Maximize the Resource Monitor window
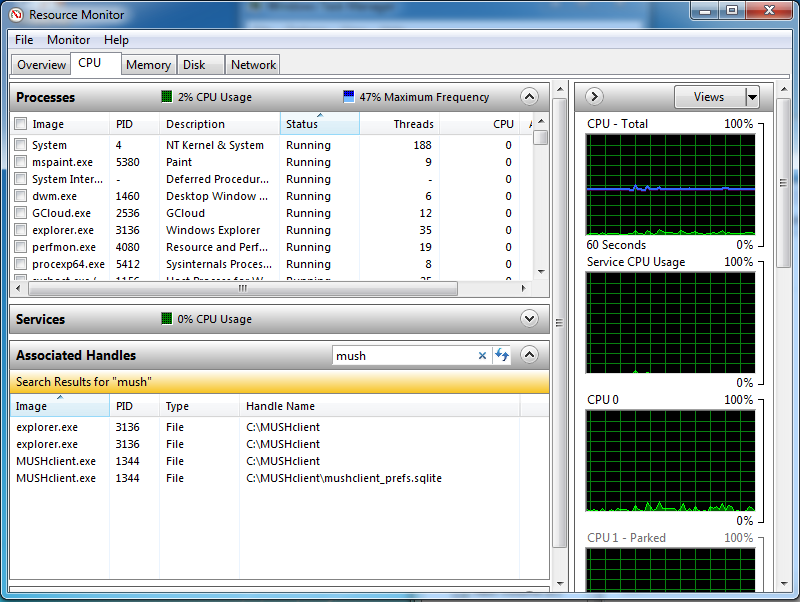The image size is (800, 602). point(732,11)
